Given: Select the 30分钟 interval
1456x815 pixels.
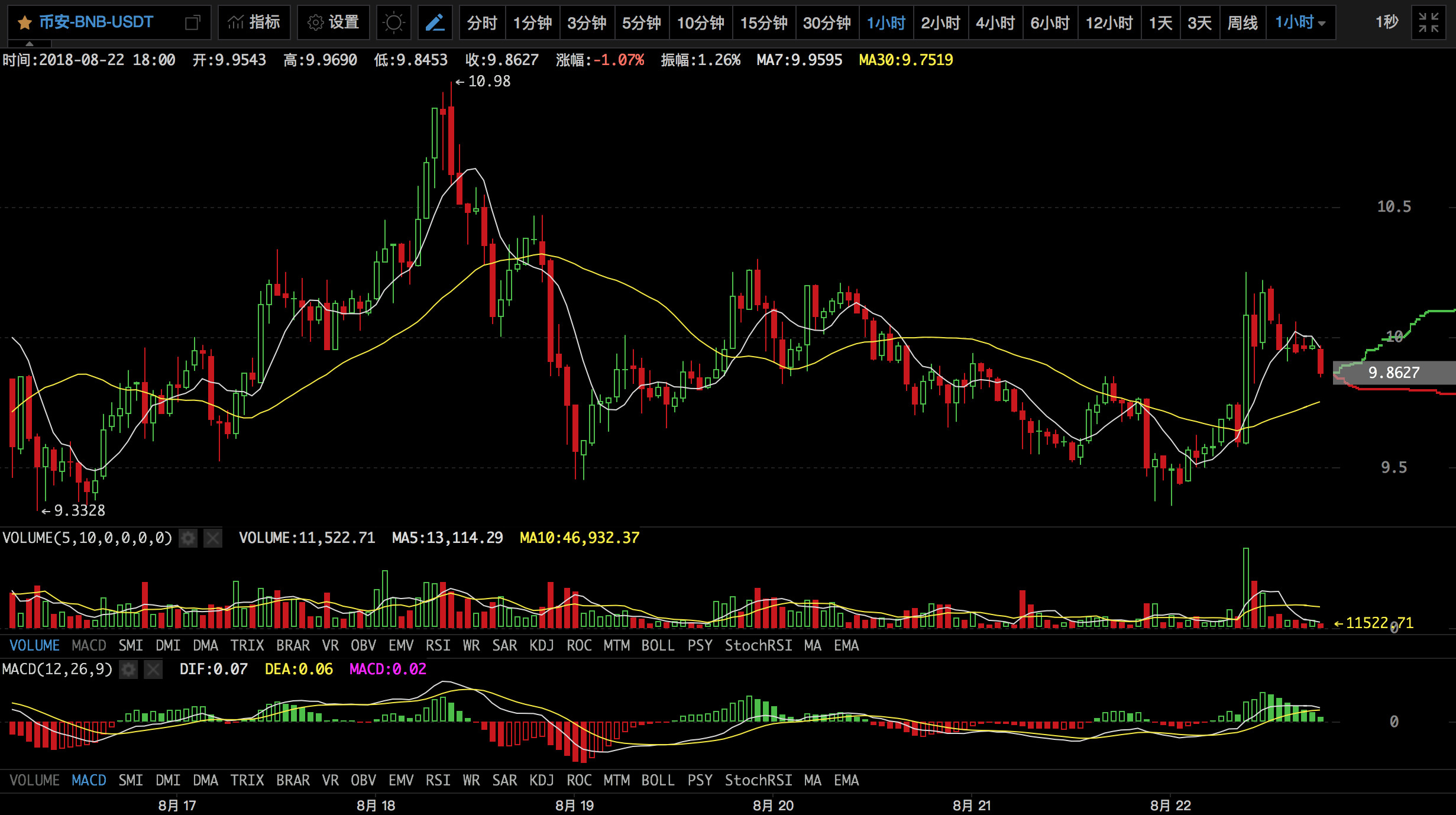Looking at the screenshot, I should click(x=827, y=23).
